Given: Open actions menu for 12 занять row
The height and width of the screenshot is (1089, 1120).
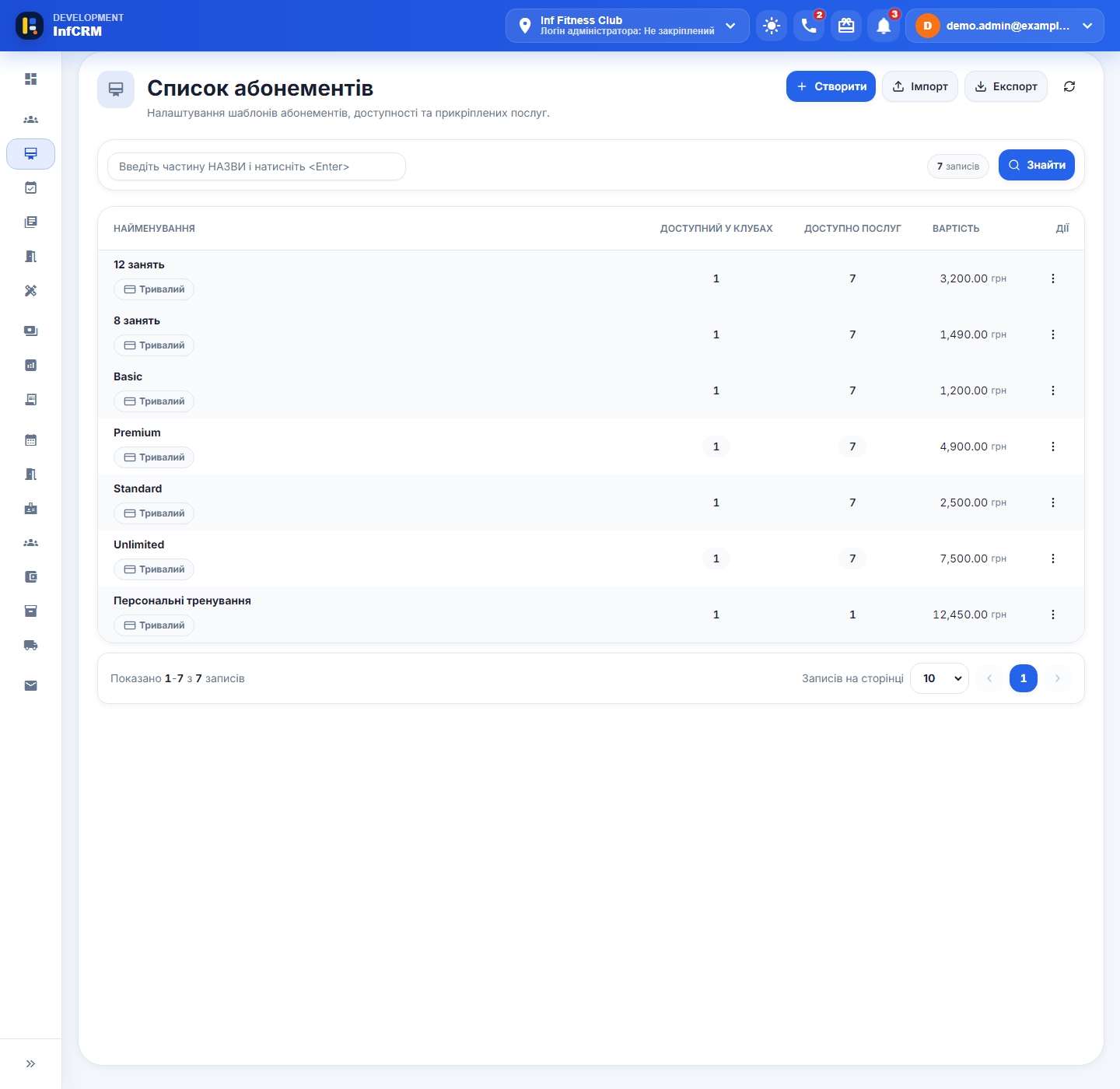Looking at the screenshot, I should [1053, 278].
